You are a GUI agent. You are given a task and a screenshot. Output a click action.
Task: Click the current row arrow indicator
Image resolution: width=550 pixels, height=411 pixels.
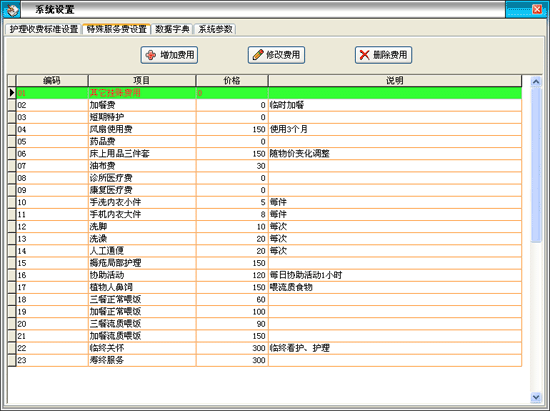coord(12,93)
